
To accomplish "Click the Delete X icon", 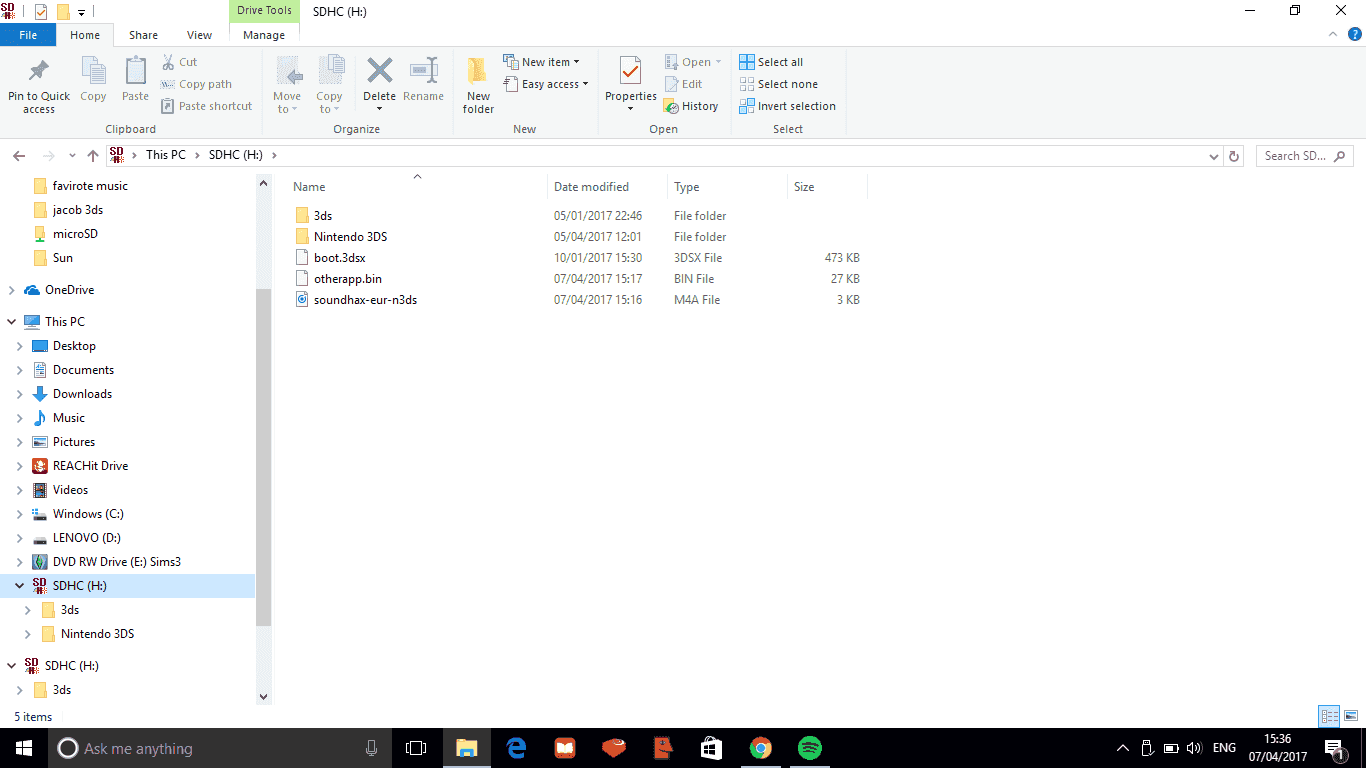I will click(x=379, y=71).
